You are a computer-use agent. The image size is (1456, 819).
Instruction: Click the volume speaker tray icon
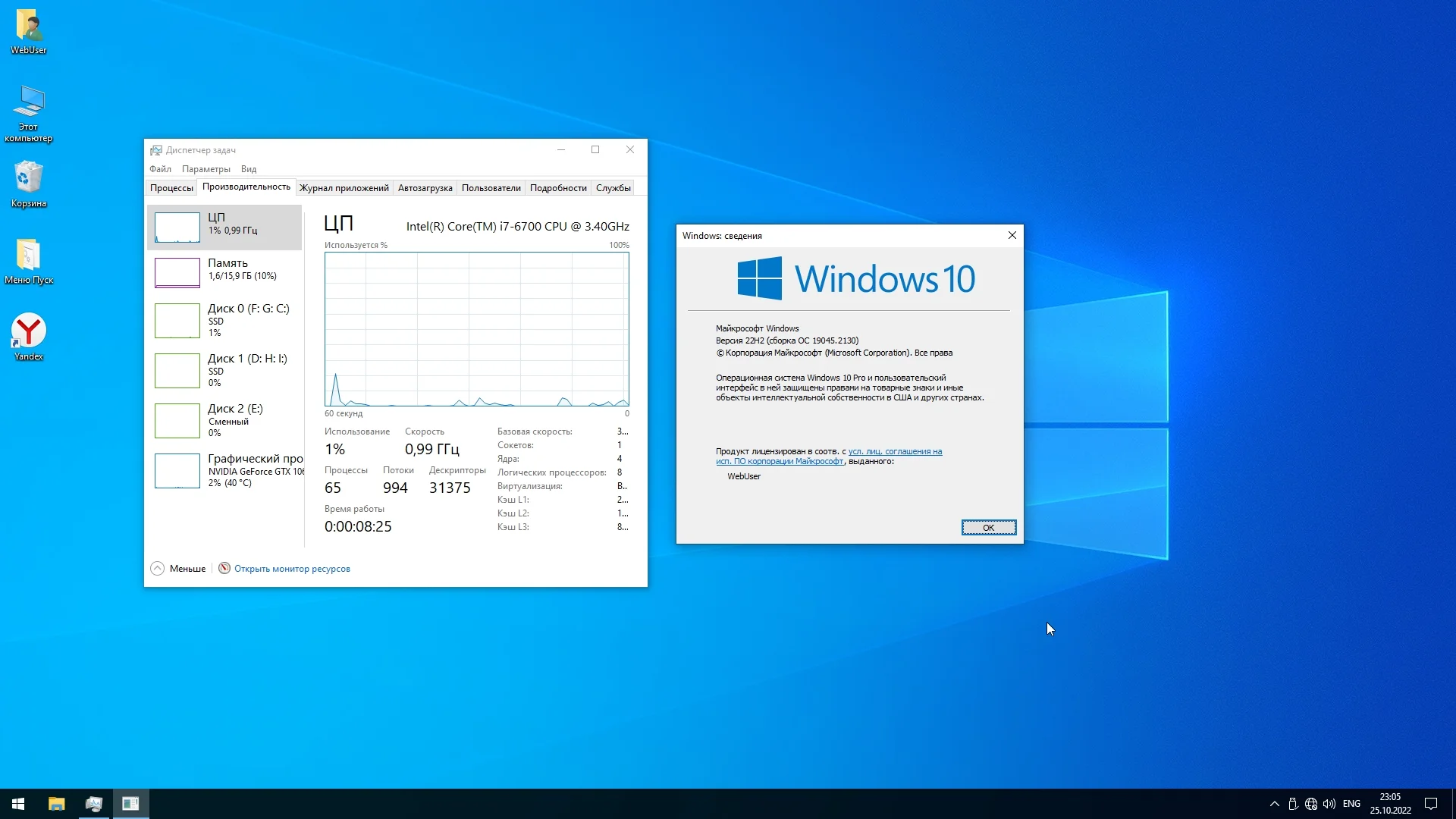coord(1329,804)
